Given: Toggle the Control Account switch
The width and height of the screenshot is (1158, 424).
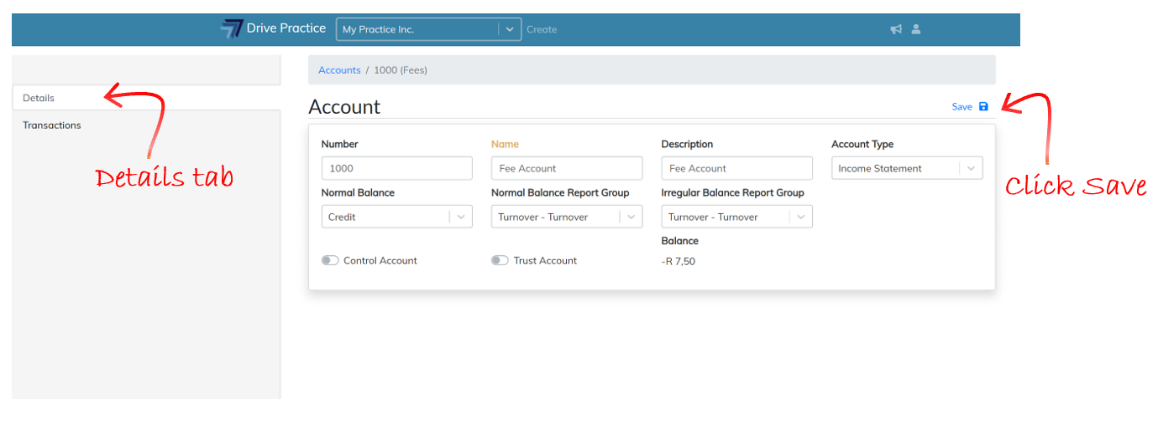Looking at the screenshot, I should (x=330, y=261).
